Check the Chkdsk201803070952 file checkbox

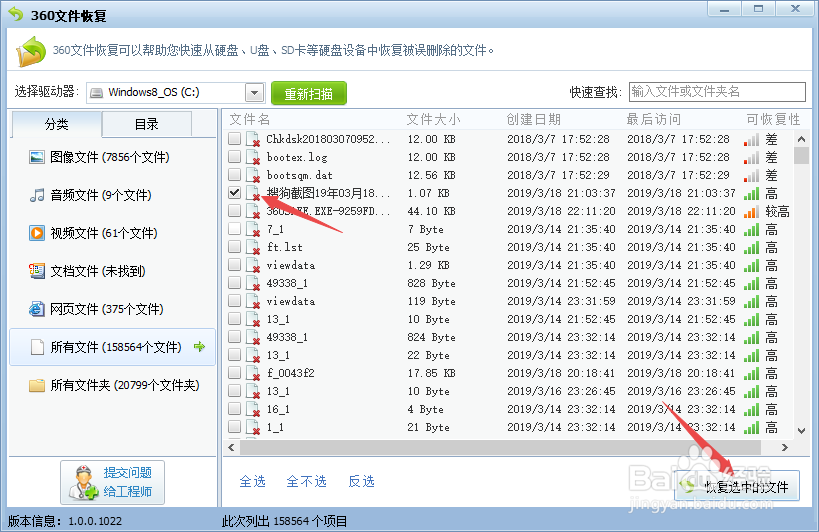point(235,138)
